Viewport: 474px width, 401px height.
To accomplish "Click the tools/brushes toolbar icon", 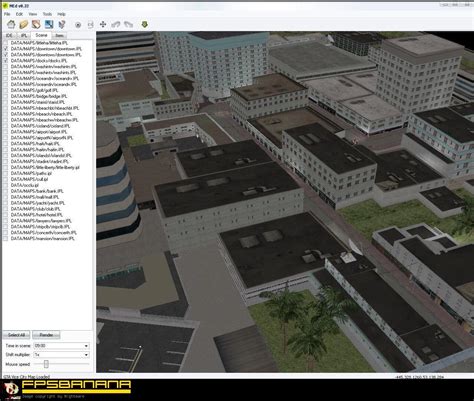I will pyautogui.click(x=62, y=24).
